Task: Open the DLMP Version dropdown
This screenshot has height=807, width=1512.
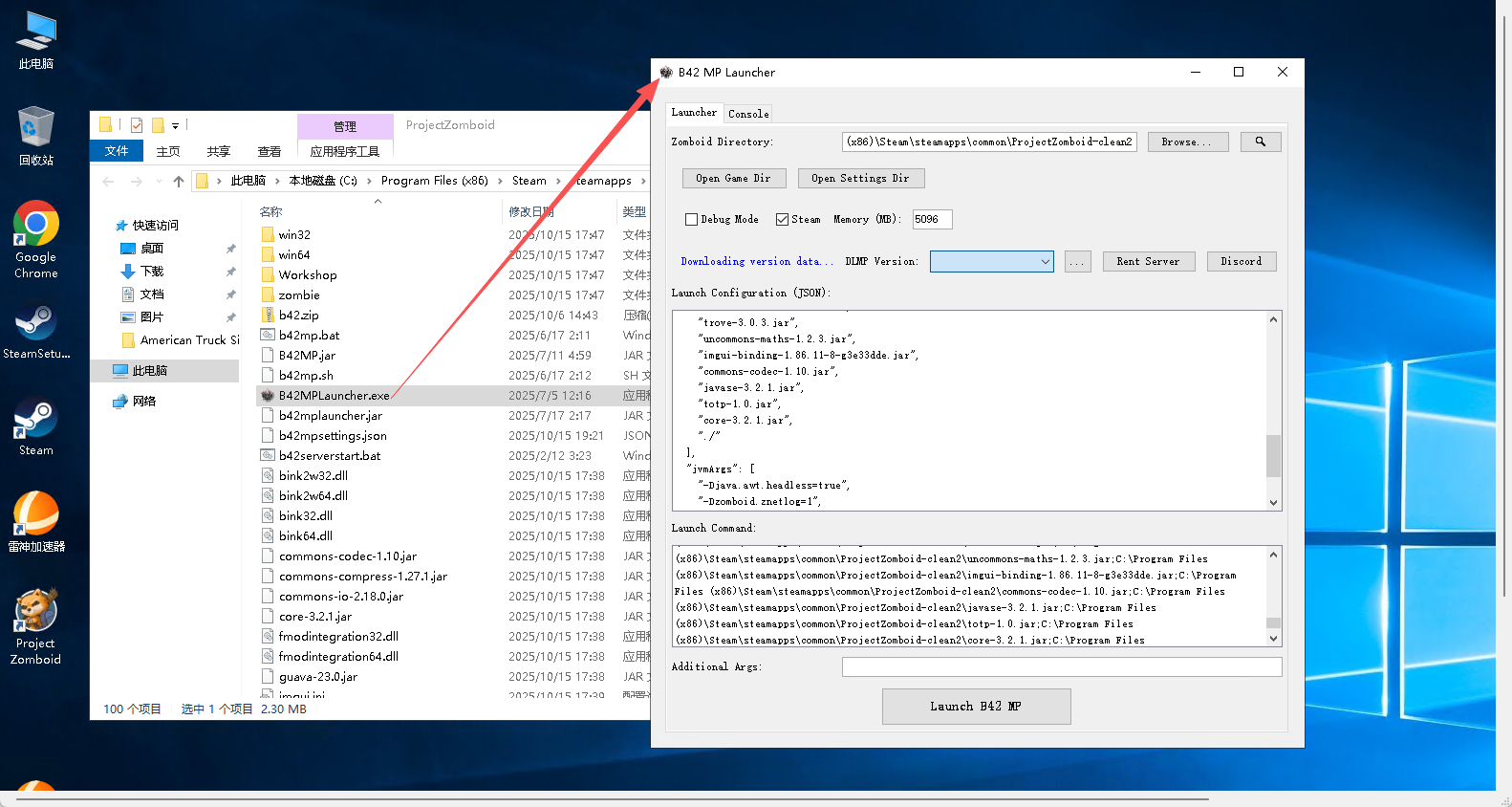Action: (x=991, y=262)
